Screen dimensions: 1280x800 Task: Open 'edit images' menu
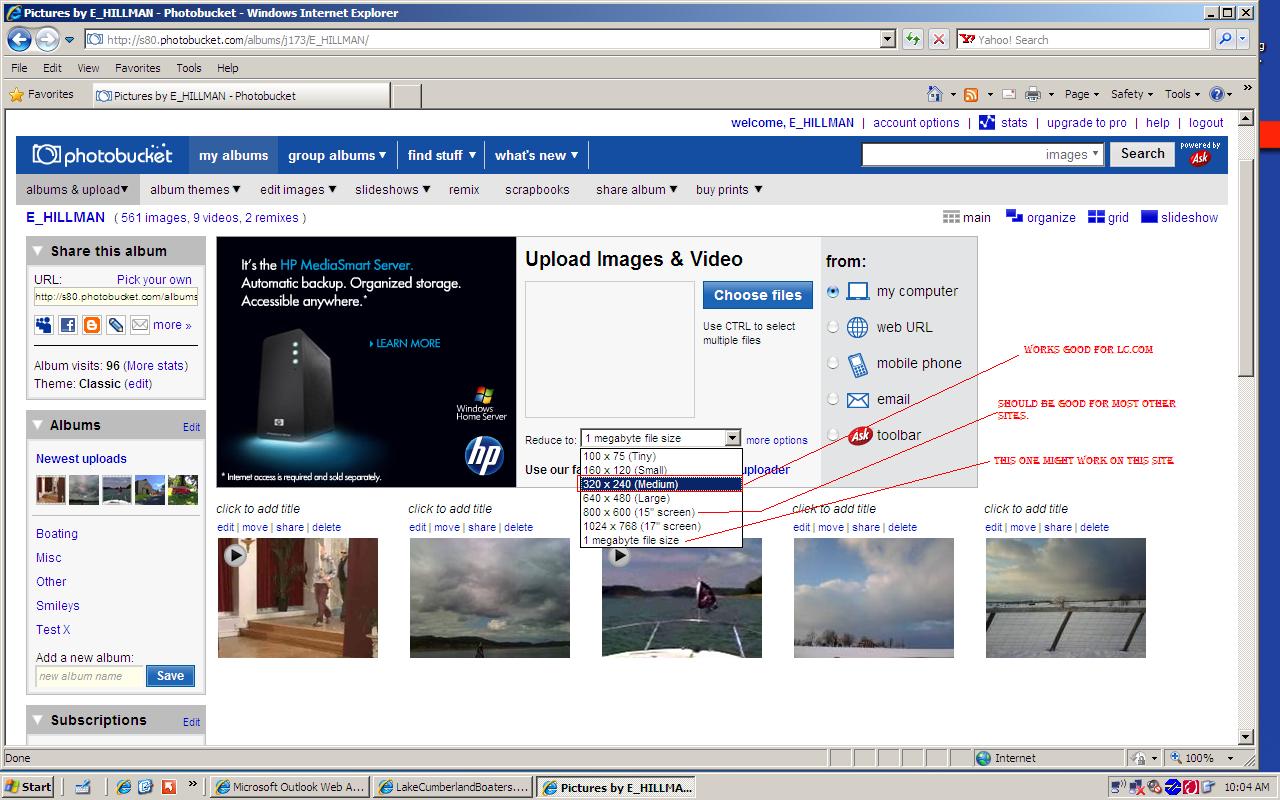(298, 189)
